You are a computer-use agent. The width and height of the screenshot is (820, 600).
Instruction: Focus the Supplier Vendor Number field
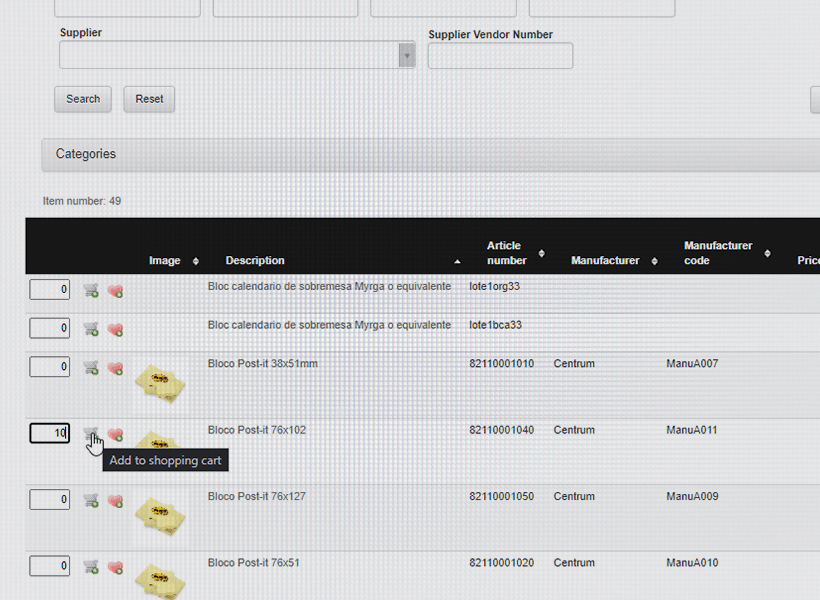coord(500,56)
